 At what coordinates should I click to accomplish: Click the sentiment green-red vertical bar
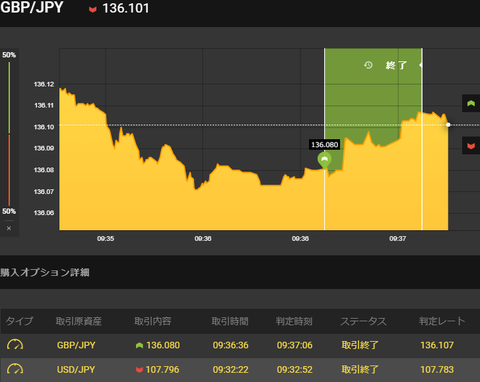pyautogui.click(x=9, y=134)
